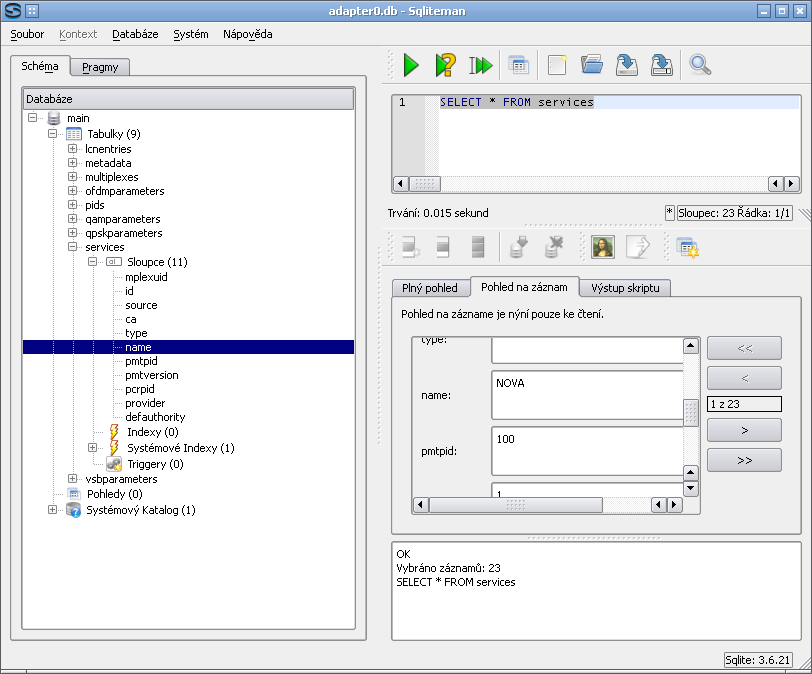The width and height of the screenshot is (812, 674).
Task: Click the '1 z 23' record counter
Action: pyautogui.click(x=744, y=404)
